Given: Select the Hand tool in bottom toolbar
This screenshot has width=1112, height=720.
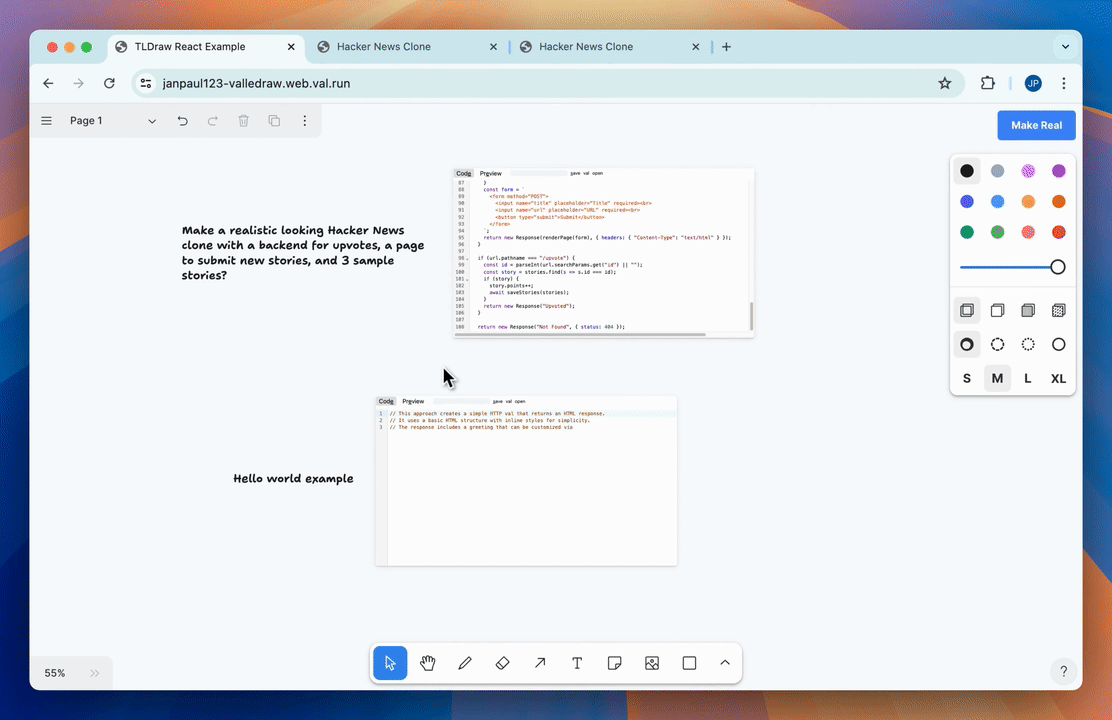Looking at the screenshot, I should 428,663.
